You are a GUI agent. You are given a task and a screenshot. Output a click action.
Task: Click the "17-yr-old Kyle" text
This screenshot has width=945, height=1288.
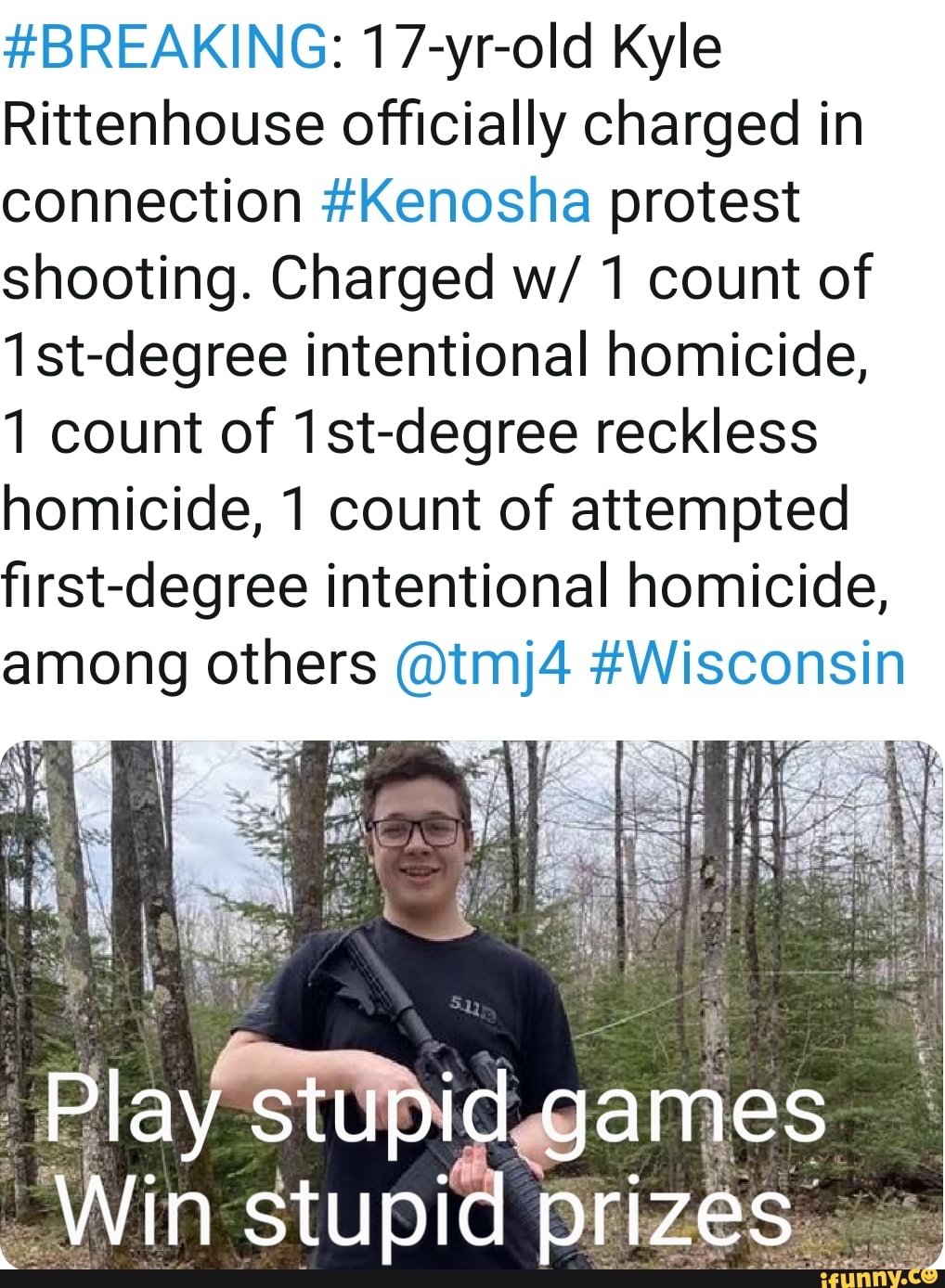click(x=541, y=48)
